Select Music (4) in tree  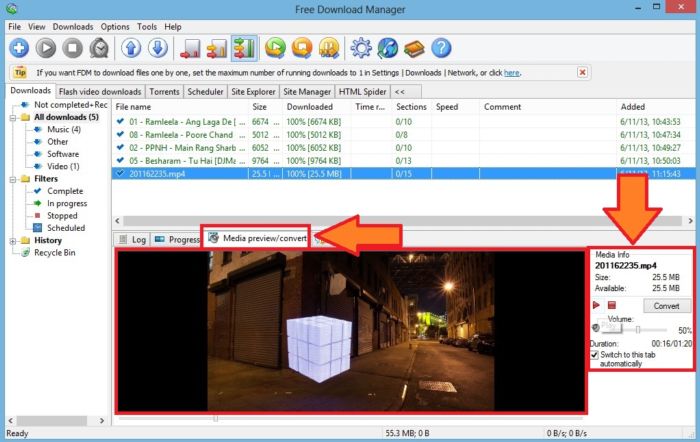pyautogui.click(x=64, y=129)
